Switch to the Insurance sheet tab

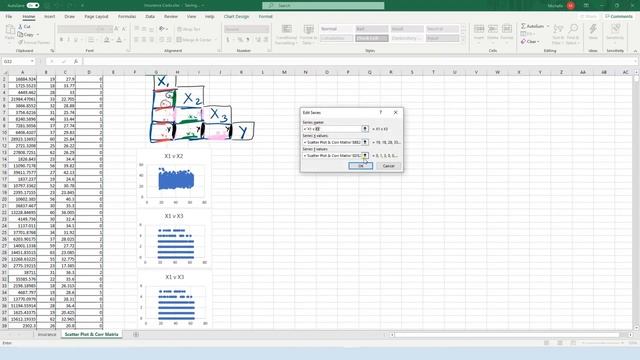(x=47, y=334)
